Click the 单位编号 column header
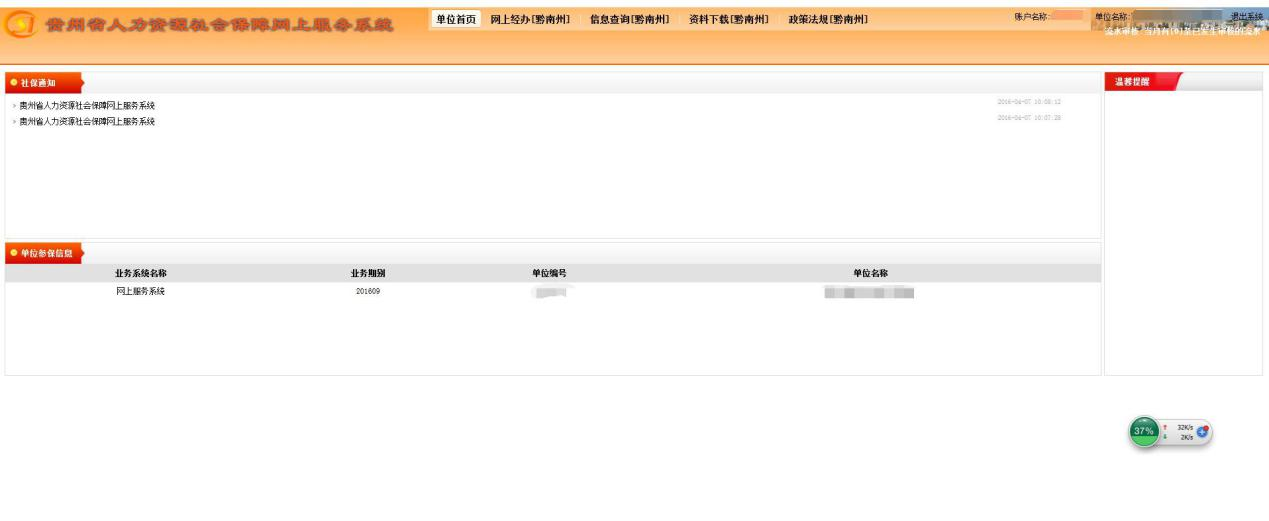 coord(549,273)
